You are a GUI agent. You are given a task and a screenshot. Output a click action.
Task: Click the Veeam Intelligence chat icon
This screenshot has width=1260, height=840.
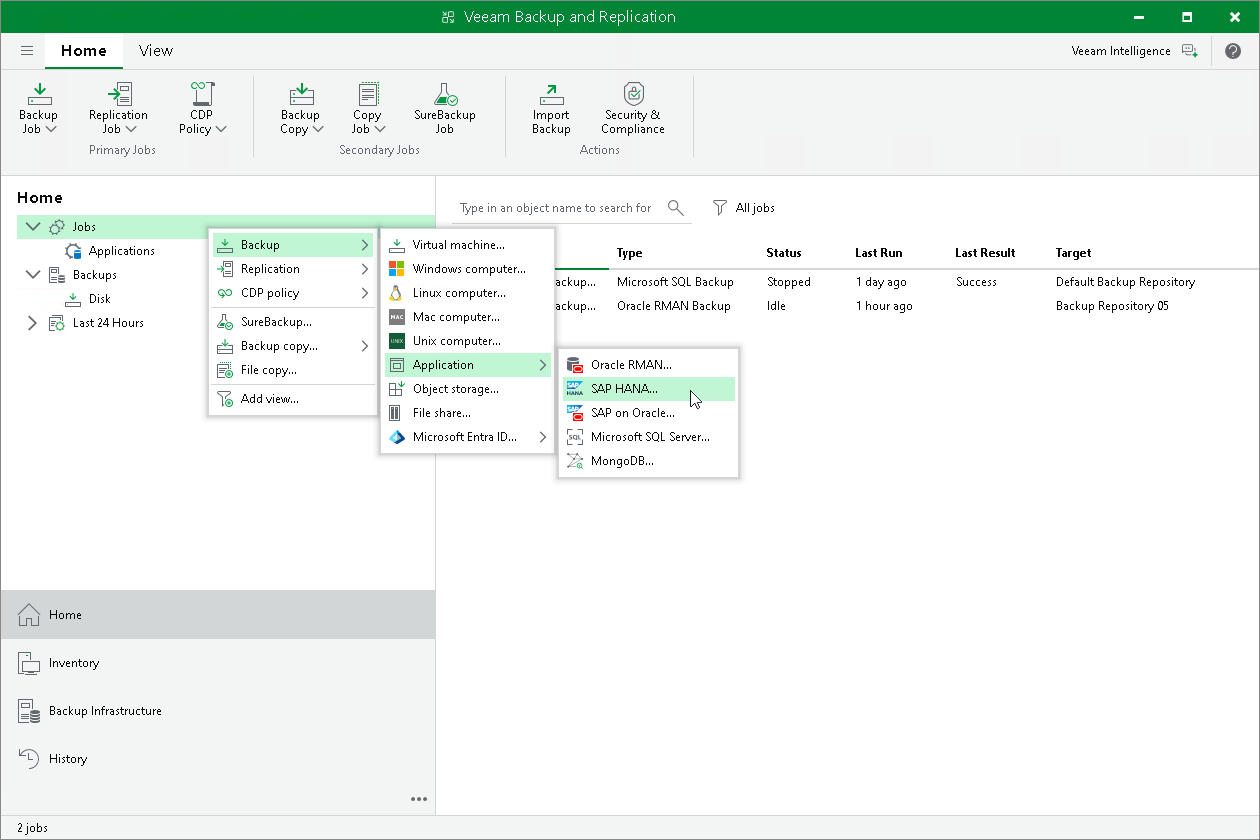(x=1189, y=51)
